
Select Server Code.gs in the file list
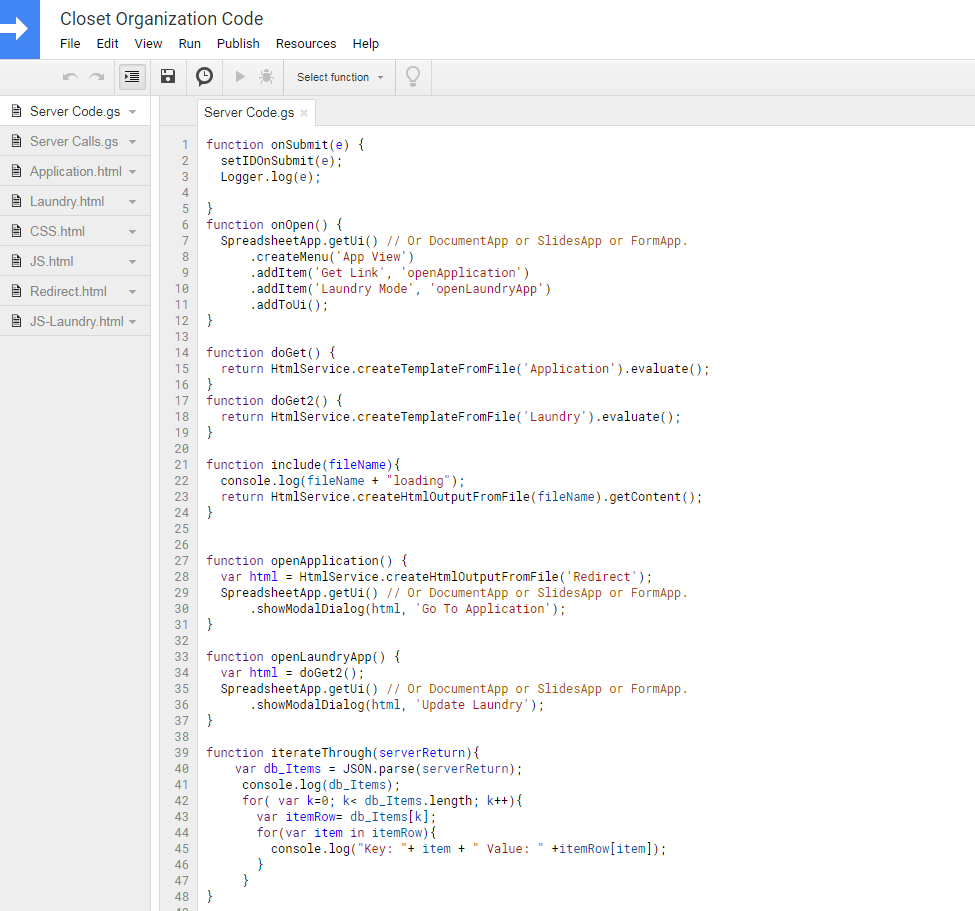[x=75, y=111]
